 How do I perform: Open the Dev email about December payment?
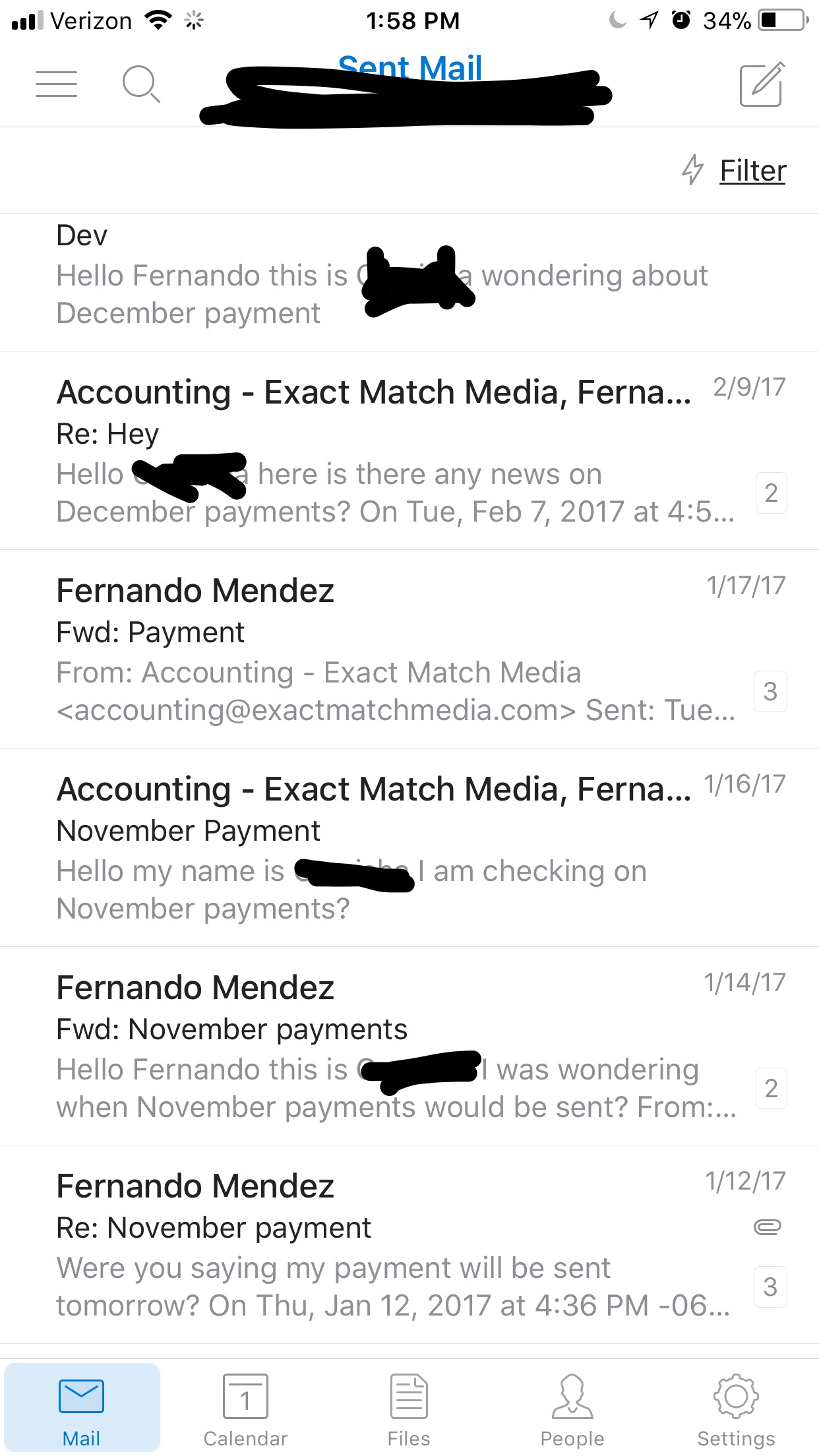[409, 282]
